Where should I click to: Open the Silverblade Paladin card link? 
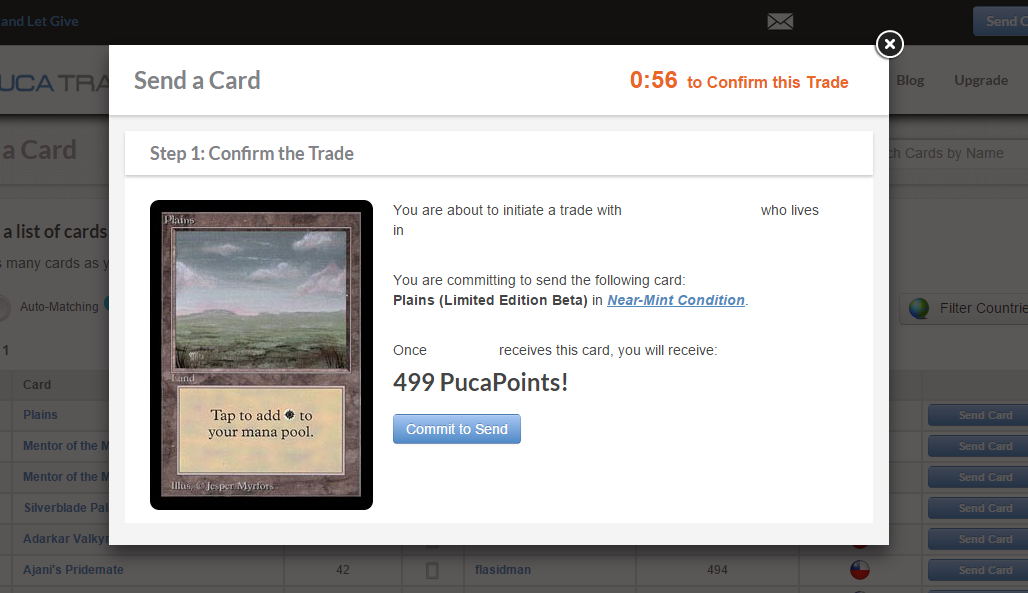click(x=66, y=508)
